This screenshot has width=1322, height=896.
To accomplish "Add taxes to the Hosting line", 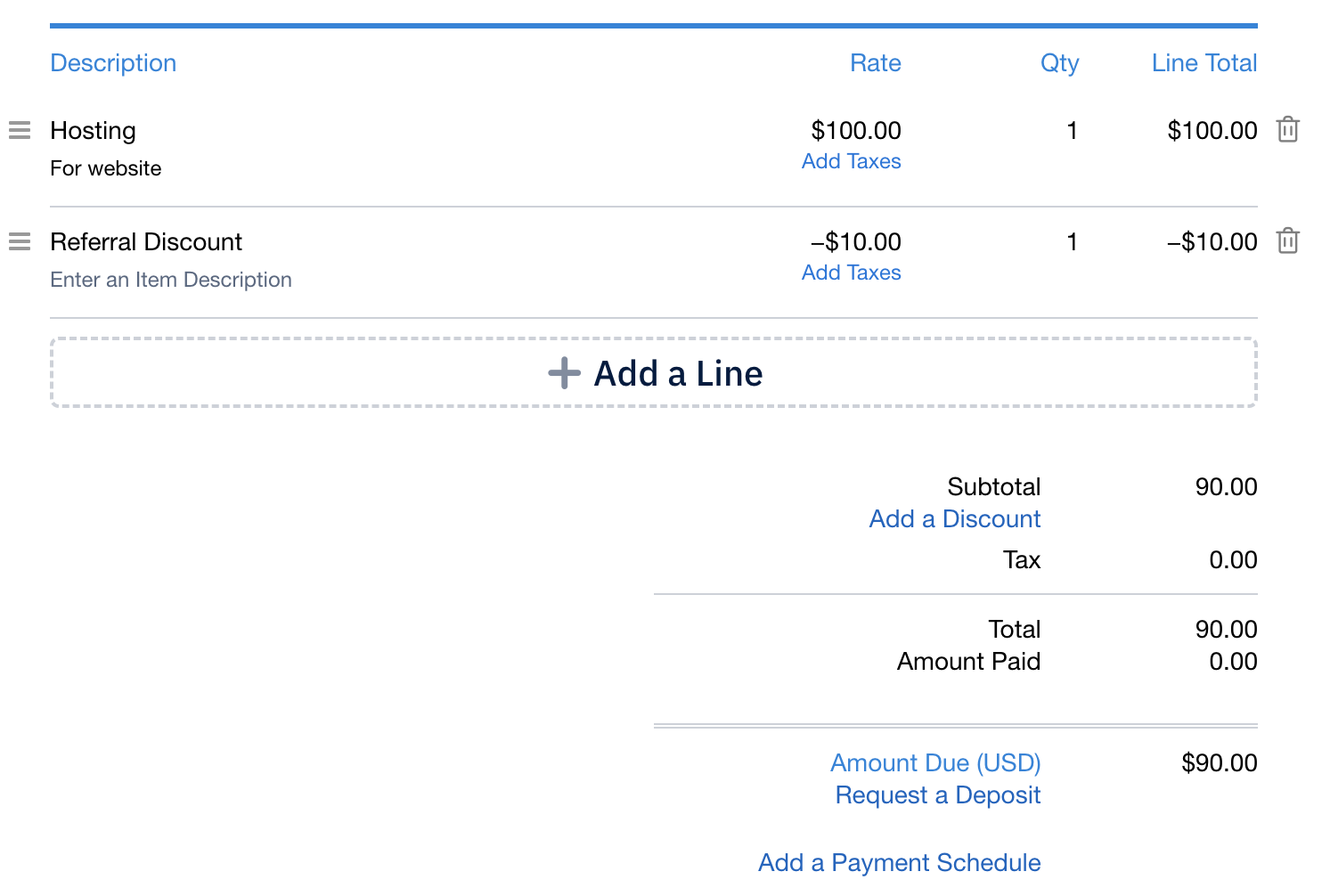I will click(x=851, y=161).
